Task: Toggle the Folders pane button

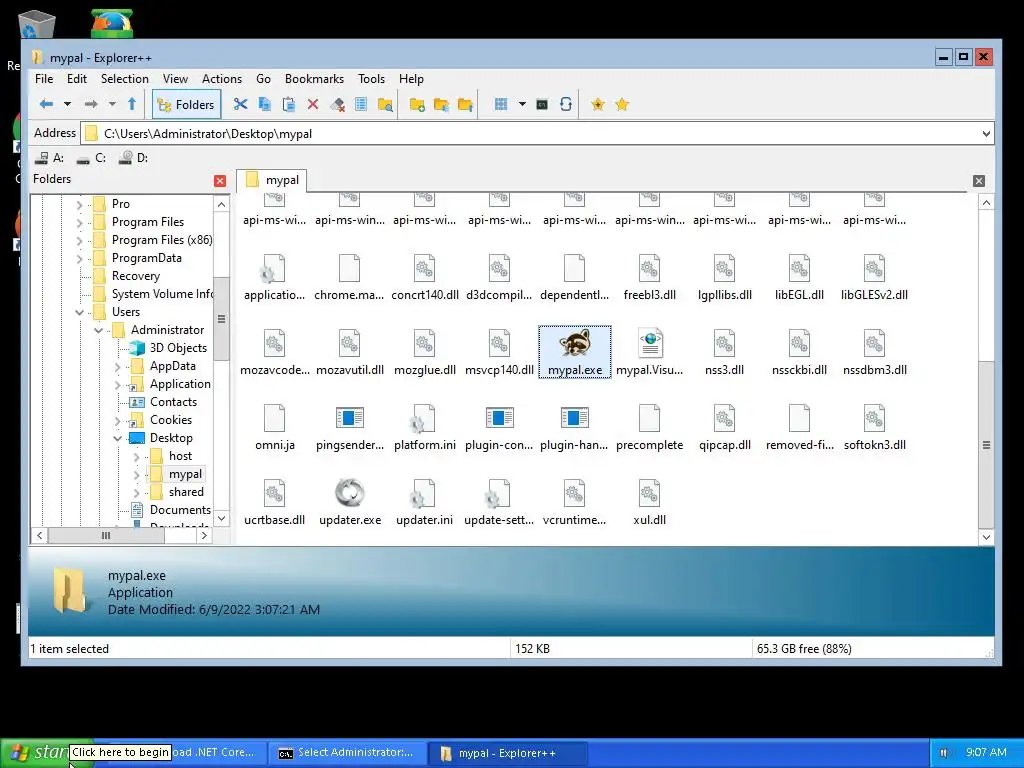Action: [x=187, y=104]
